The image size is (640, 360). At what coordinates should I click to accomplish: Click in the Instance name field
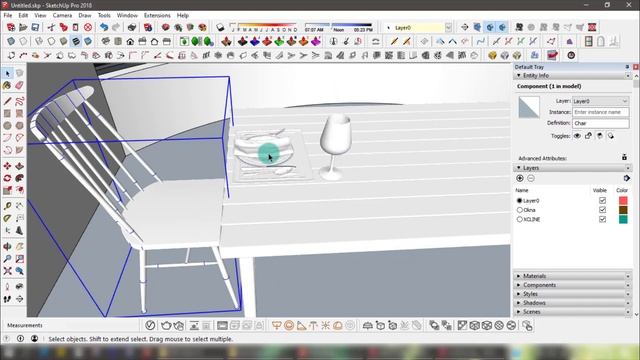pos(600,112)
